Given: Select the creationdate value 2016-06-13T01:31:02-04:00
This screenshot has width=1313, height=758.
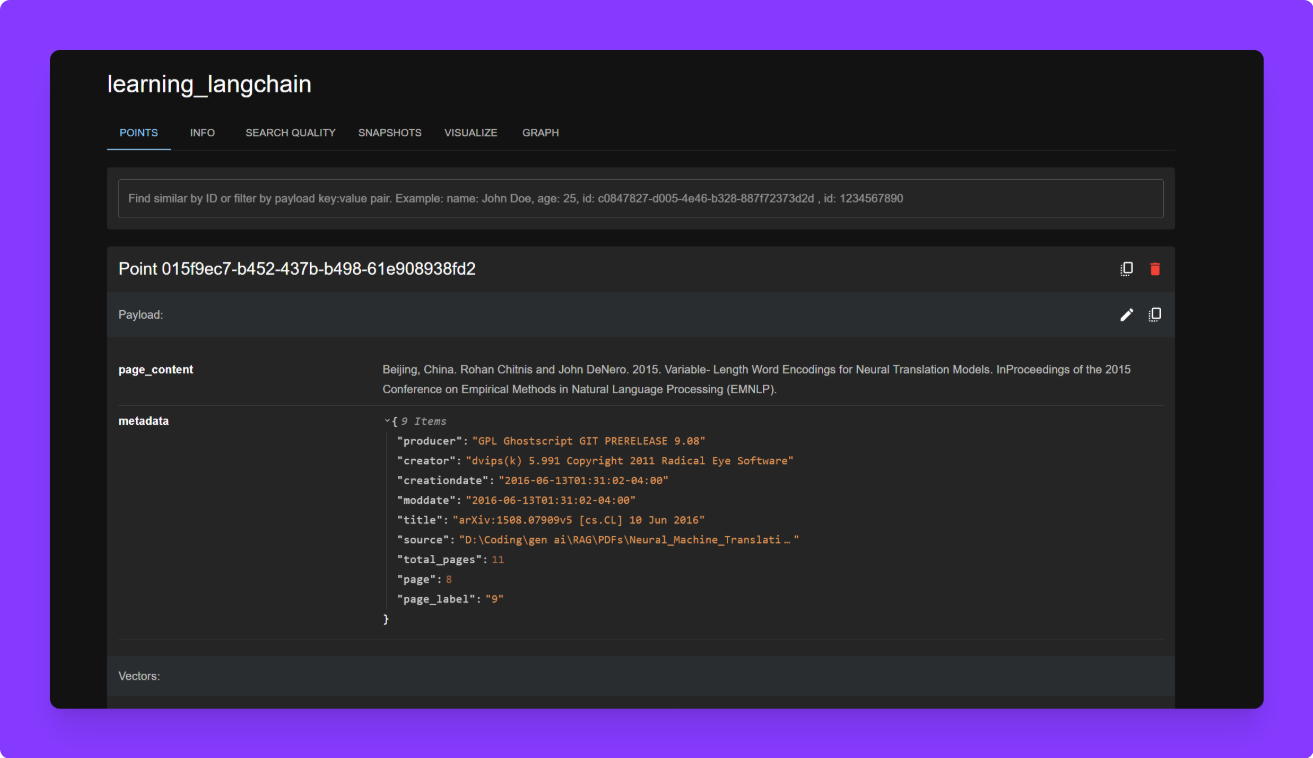Looking at the screenshot, I should [583, 481].
